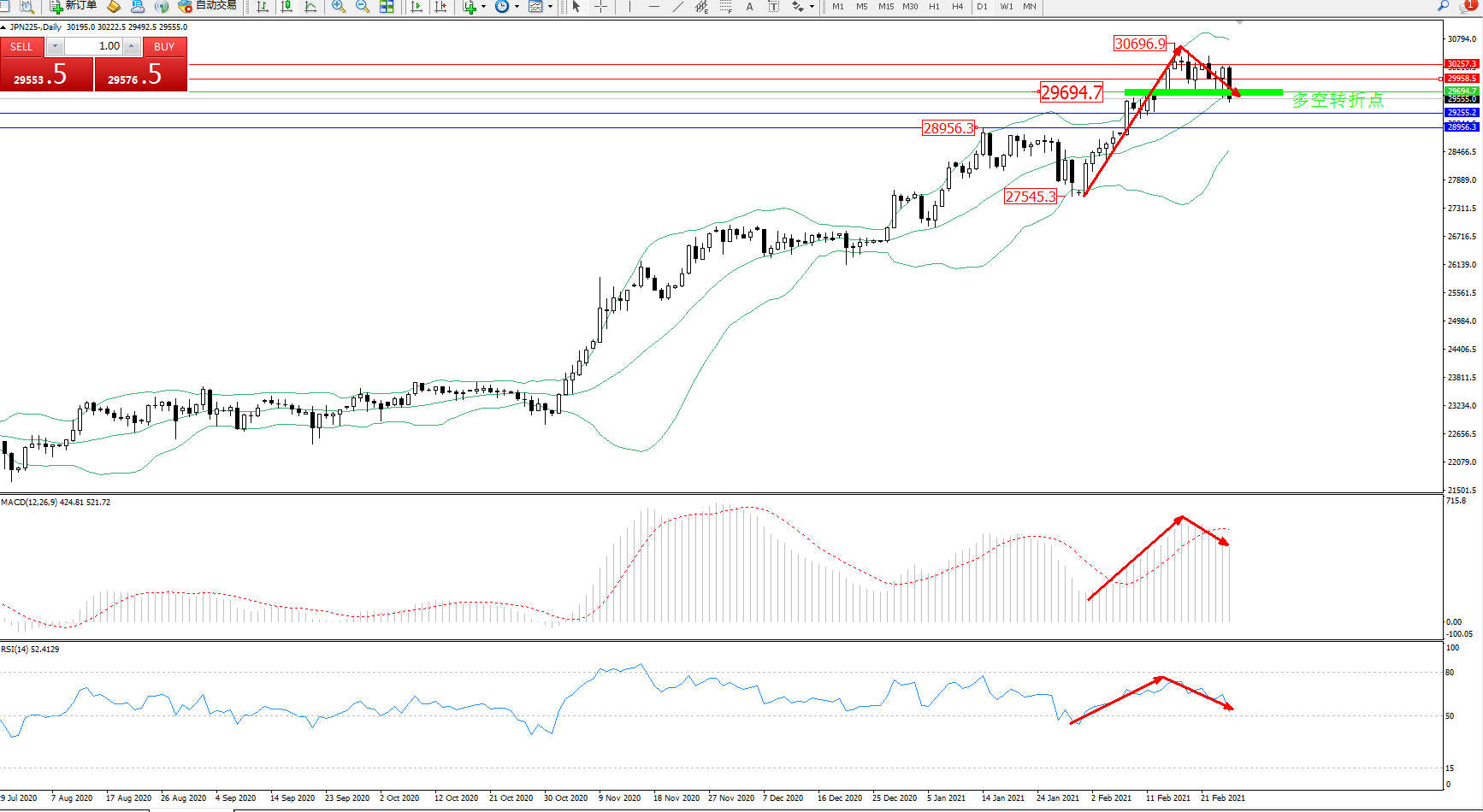Click the Zoom In magnifier icon
Viewport: 1483px width, 812px height.
pyautogui.click(x=339, y=7)
